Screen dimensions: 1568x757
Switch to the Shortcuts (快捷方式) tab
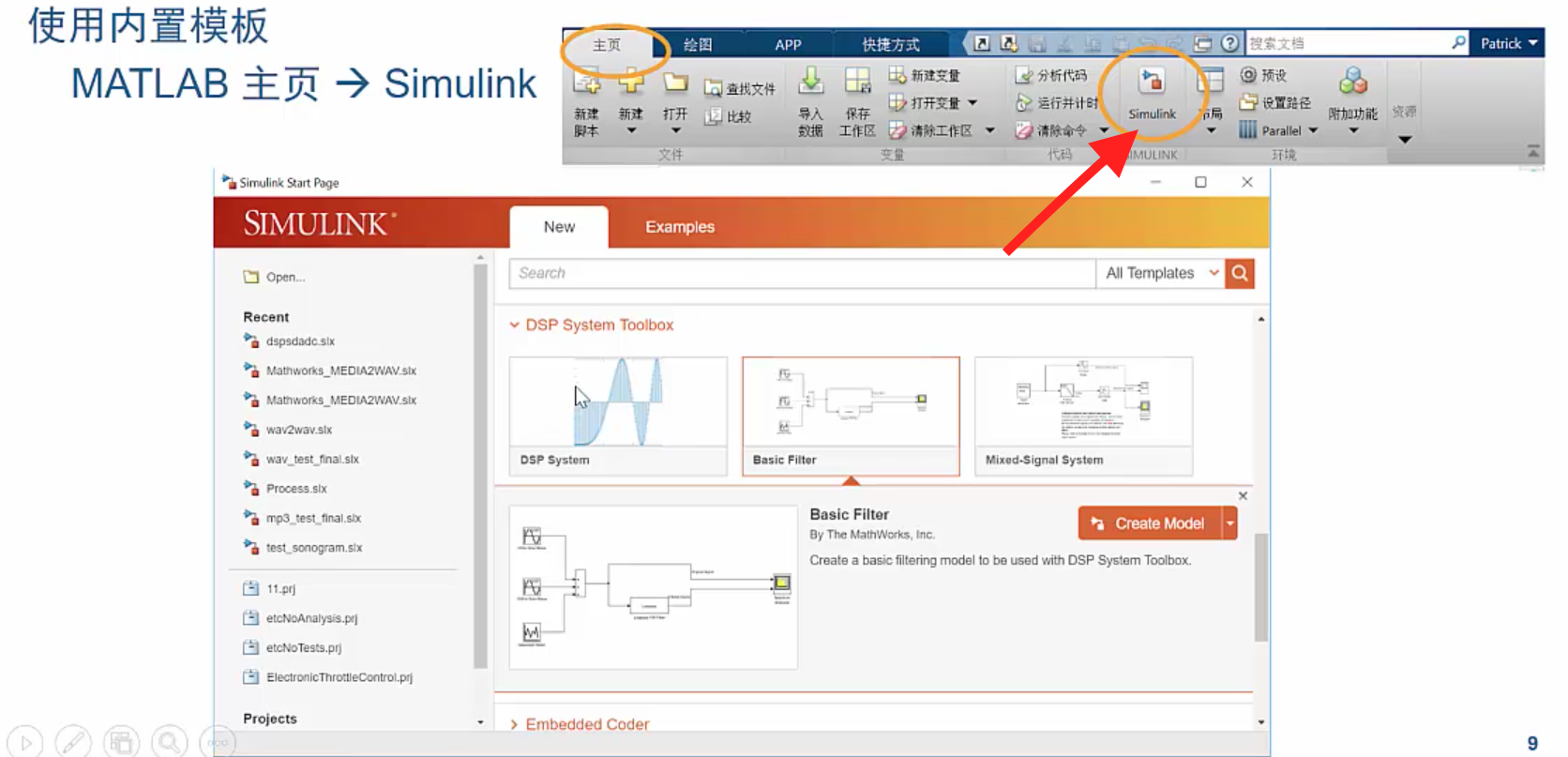[891, 44]
